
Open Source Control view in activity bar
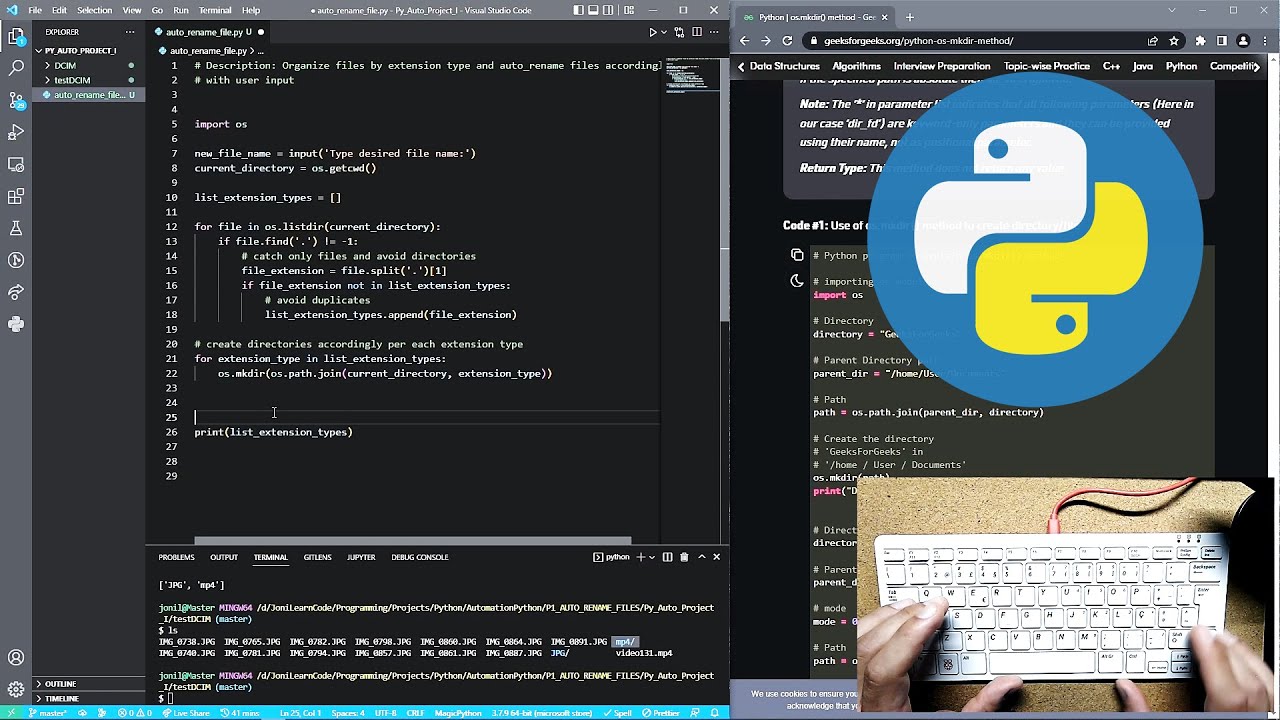16,101
